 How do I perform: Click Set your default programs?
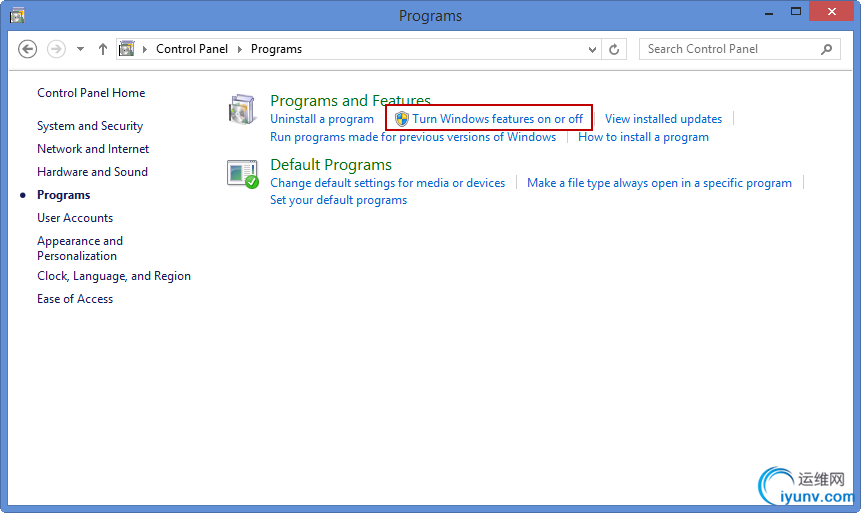(338, 200)
